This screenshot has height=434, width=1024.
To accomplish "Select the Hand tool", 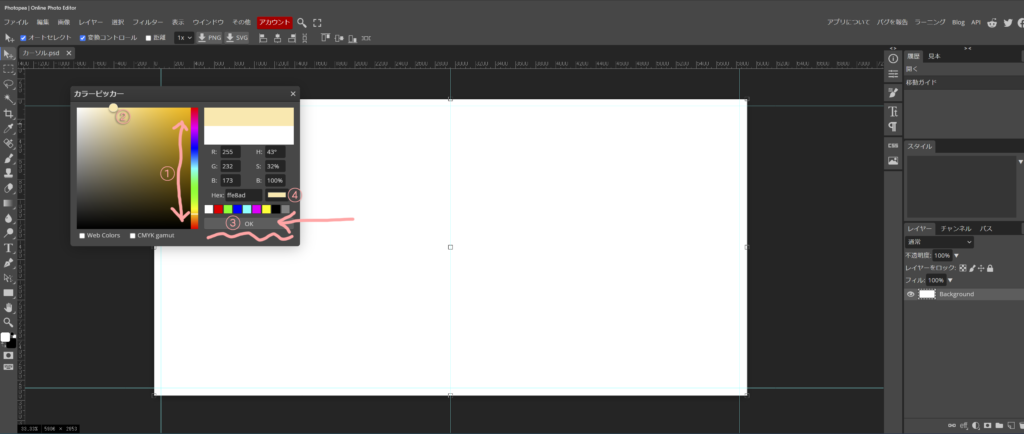I will (8, 307).
